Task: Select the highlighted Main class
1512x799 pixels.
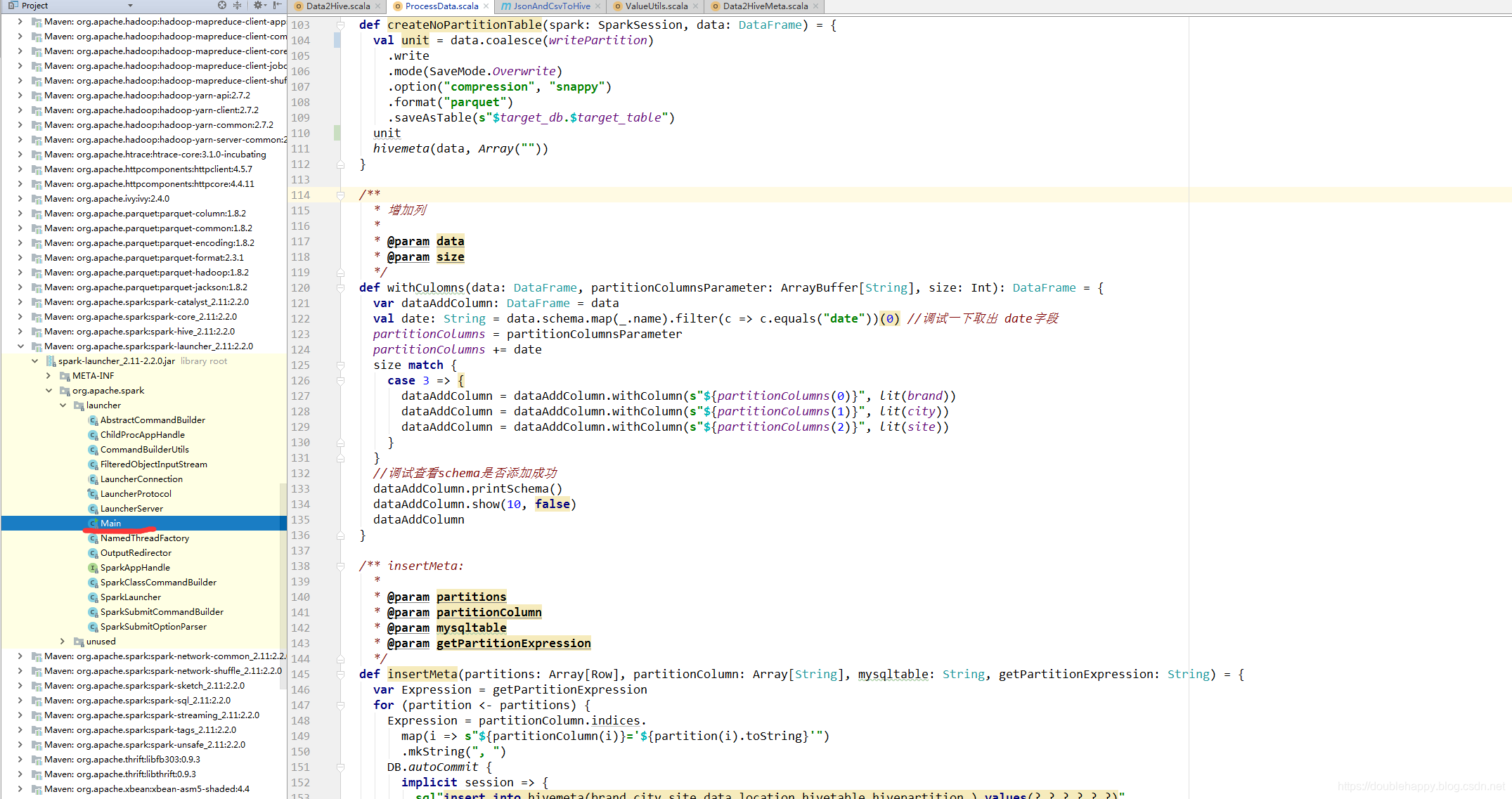Action: pyautogui.click(x=110, y=524)
